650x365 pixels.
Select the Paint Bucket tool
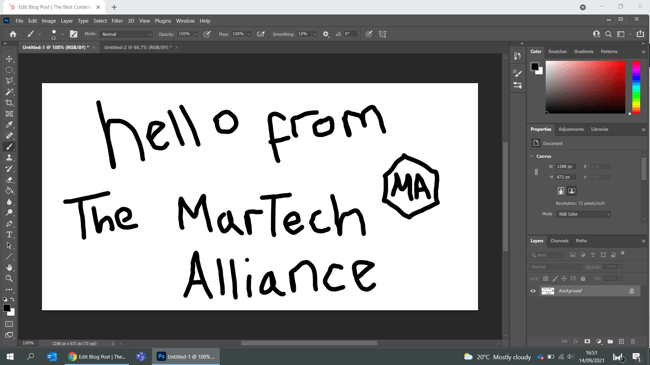[9, 191]
